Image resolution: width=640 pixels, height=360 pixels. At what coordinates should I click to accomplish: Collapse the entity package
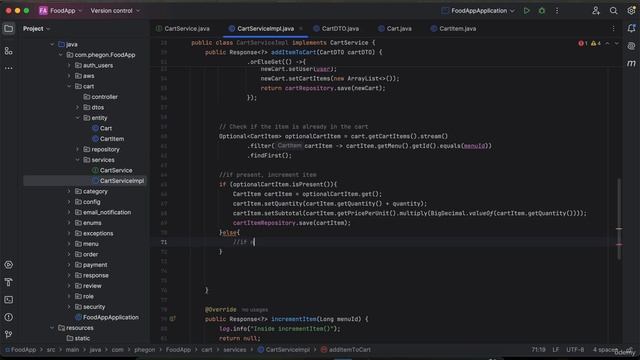(78, 118)
